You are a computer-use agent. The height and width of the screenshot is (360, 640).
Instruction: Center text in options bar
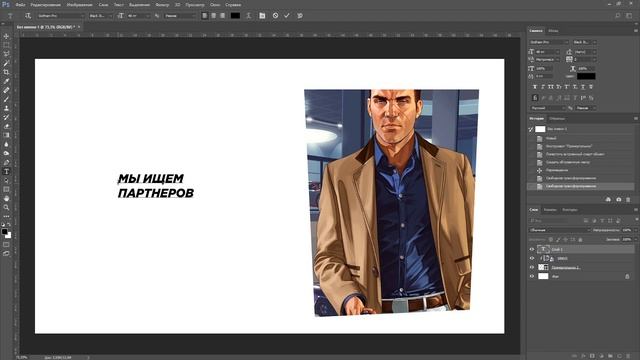point(213,16)
